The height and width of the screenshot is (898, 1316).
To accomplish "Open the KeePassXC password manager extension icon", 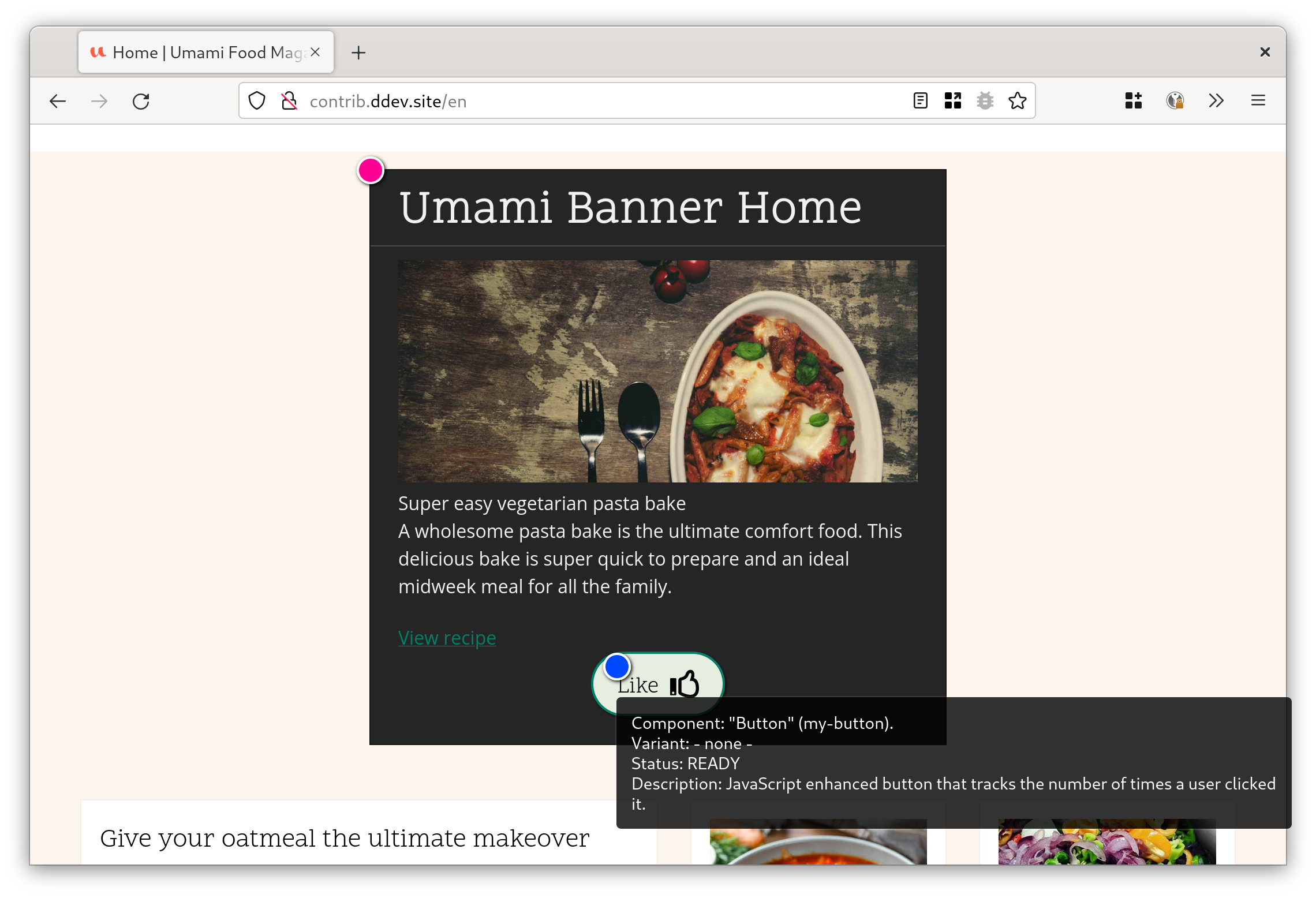I will (1175, 101).
